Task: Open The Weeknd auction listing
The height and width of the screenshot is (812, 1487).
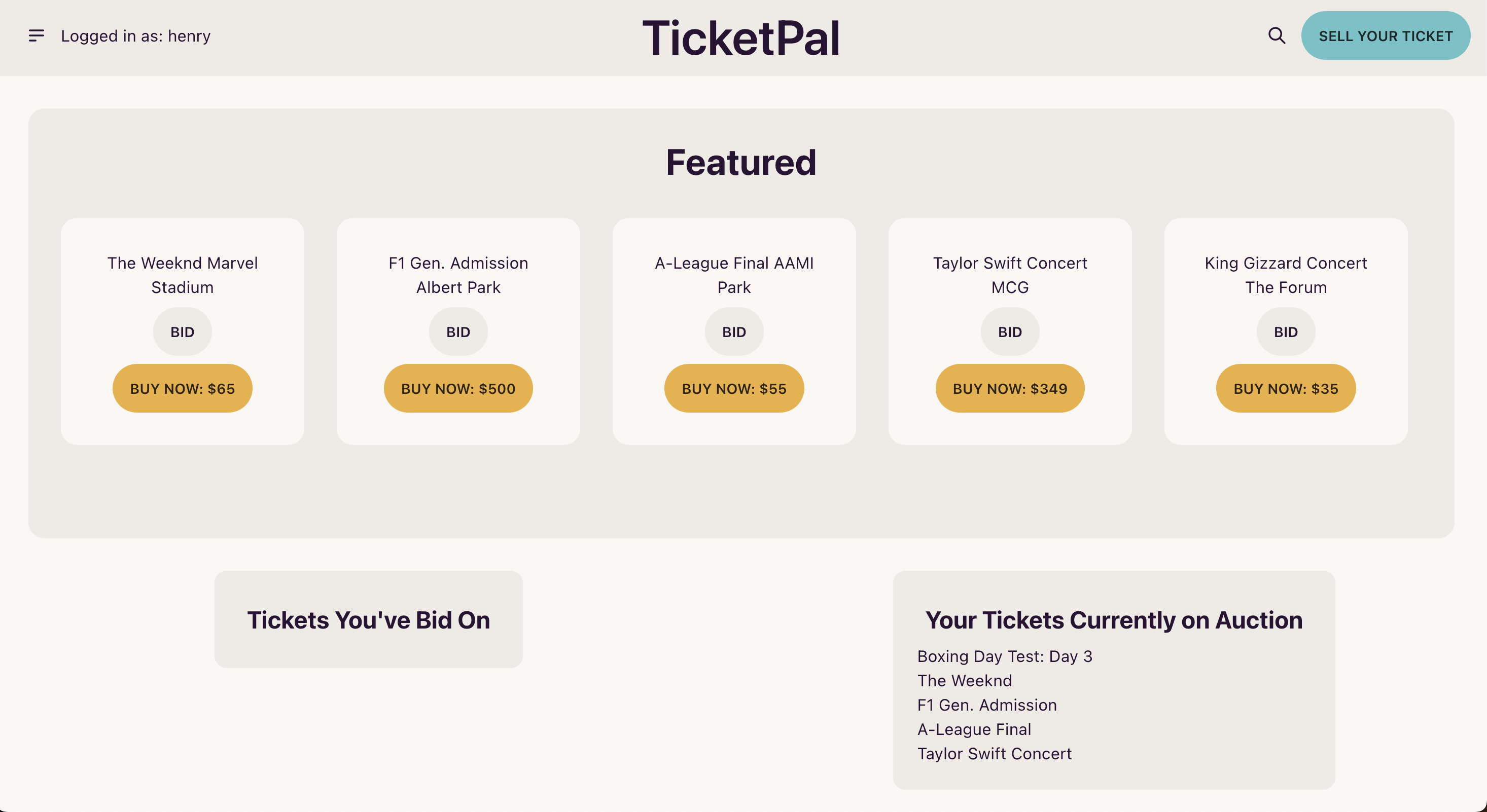Action: coord(965,681)
